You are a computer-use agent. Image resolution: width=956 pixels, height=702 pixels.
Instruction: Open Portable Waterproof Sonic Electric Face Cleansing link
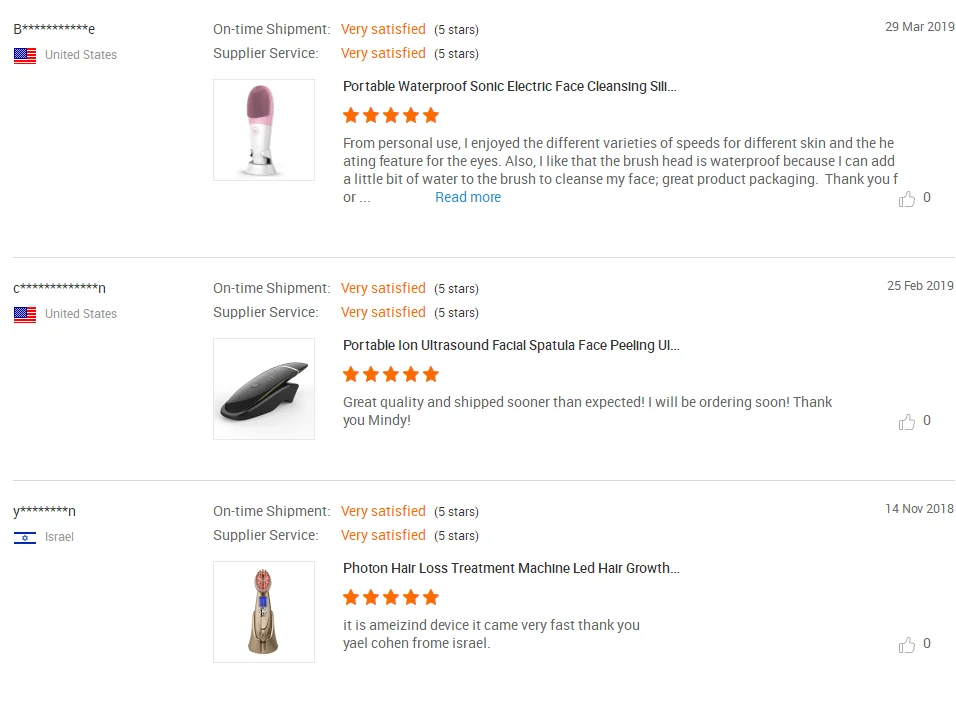(509, 87)
